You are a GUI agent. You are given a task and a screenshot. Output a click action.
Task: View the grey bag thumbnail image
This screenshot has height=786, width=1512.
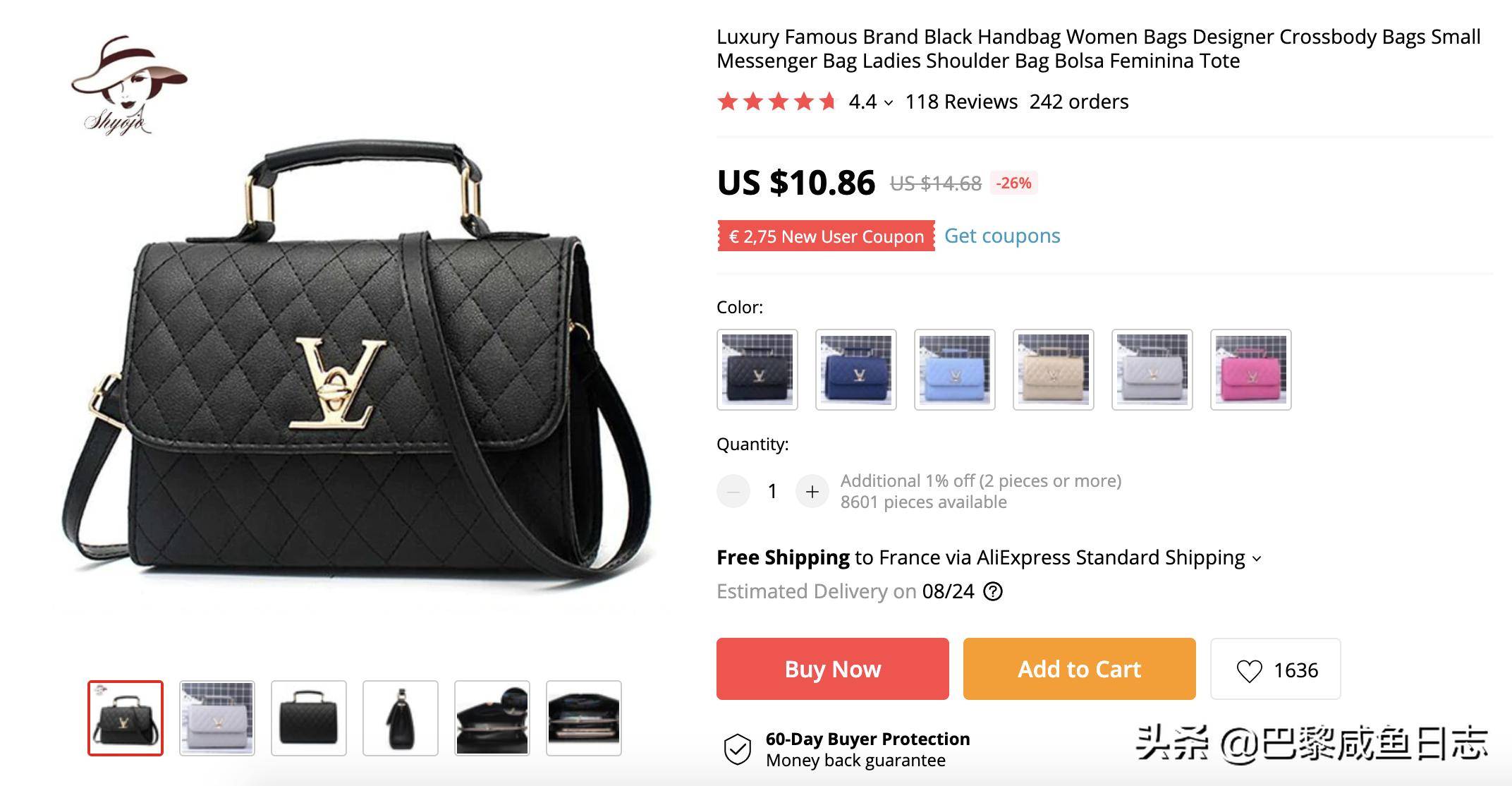click(x=217, y=718)
